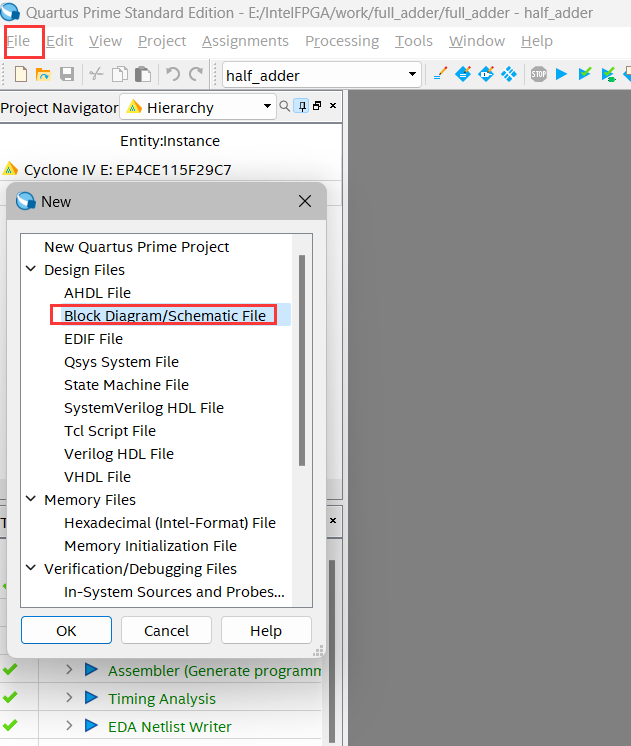Select Cyclone IV E: EP4CE115F29C7 device row
This screenshot has height=746, width=631.
click(128, 170)
